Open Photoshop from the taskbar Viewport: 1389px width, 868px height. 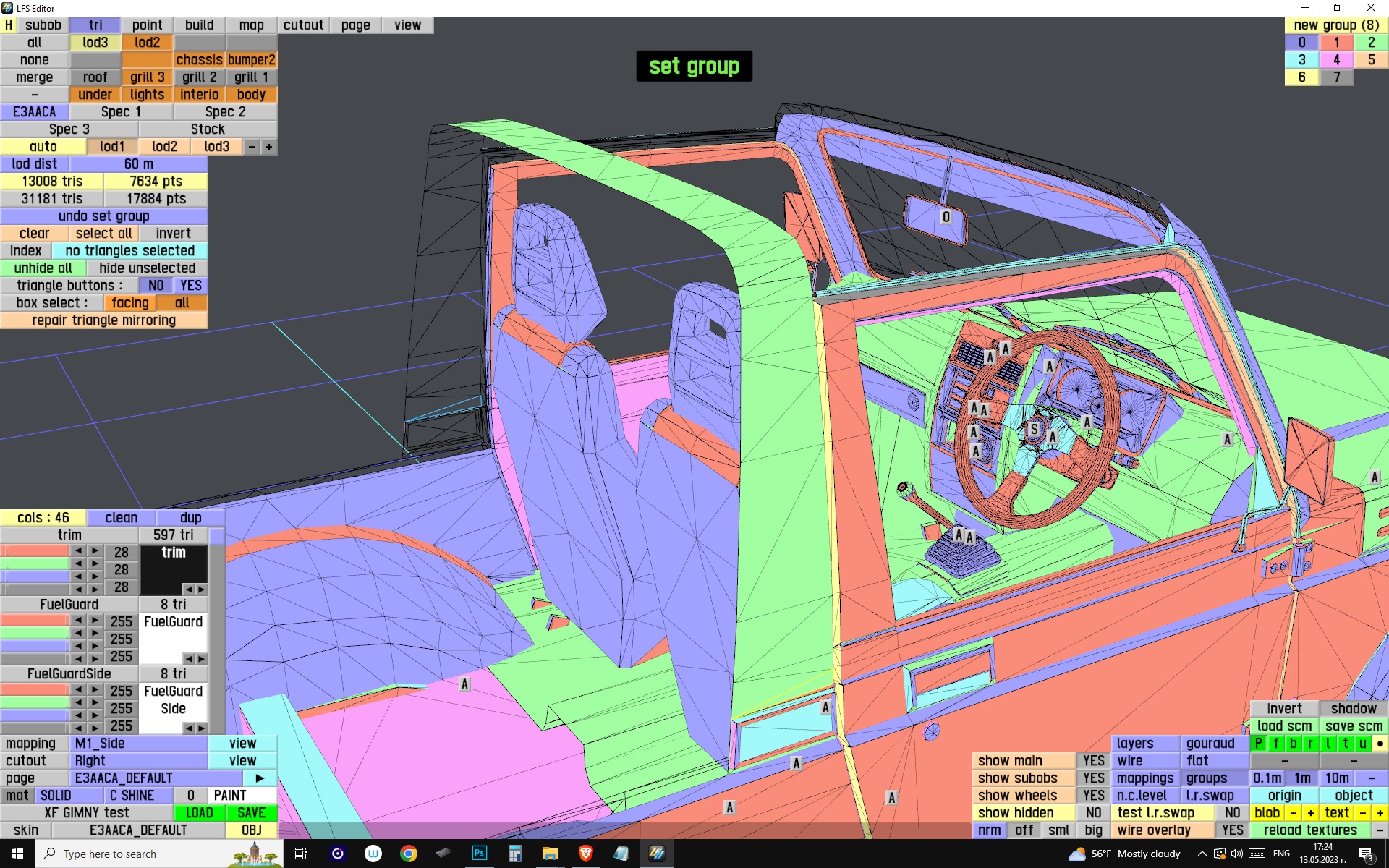click(479, 854)
